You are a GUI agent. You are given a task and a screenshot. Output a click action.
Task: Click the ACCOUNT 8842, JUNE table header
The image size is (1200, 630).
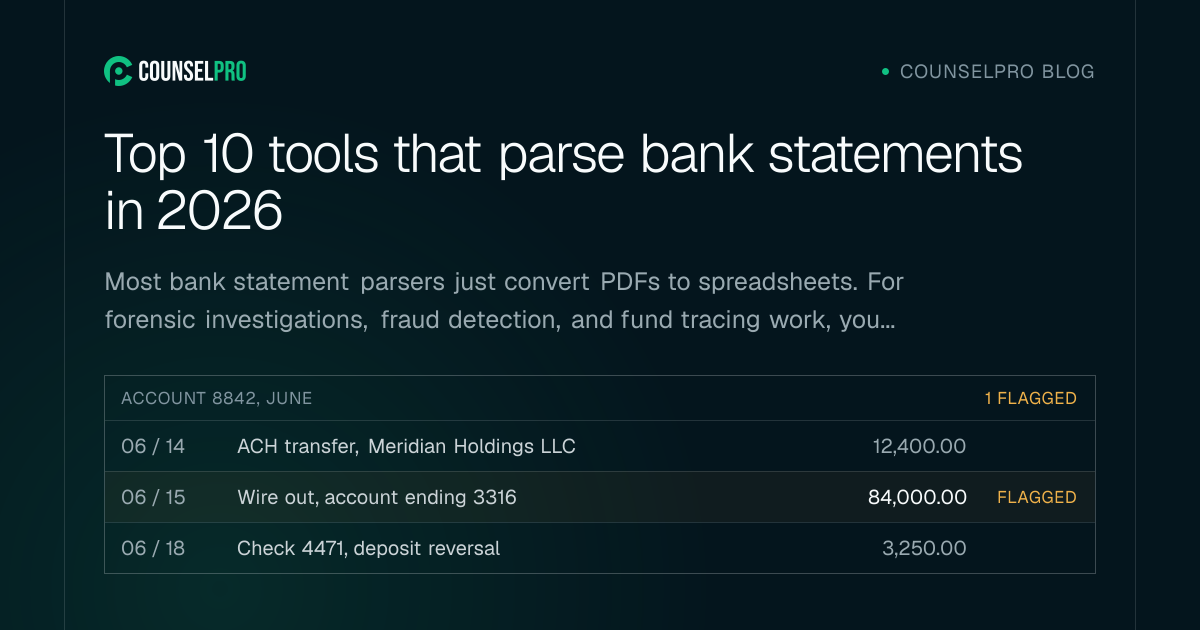click(x=217, y=398)
